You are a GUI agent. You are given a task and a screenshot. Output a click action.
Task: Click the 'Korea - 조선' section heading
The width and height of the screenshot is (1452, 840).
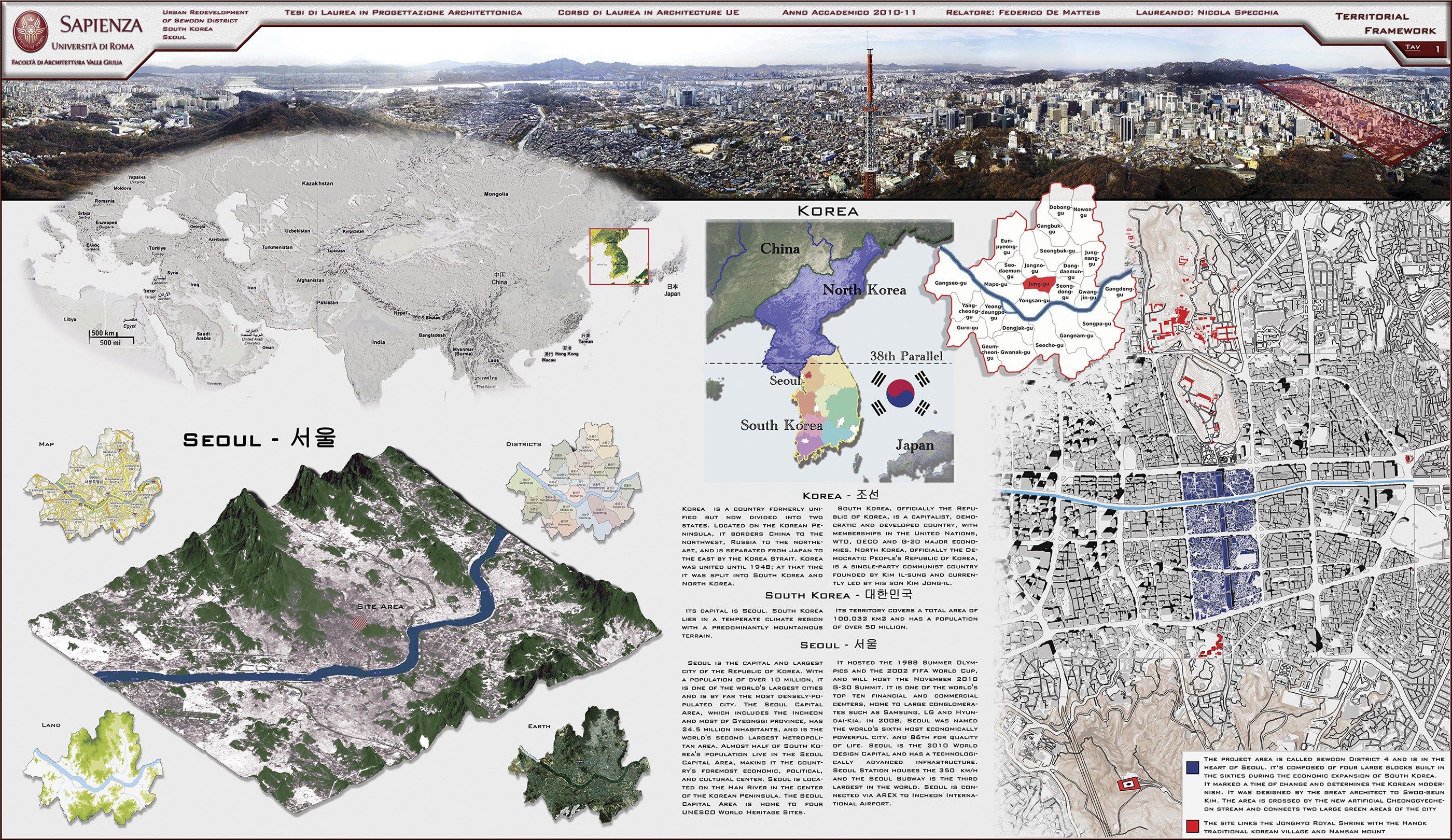841,495
